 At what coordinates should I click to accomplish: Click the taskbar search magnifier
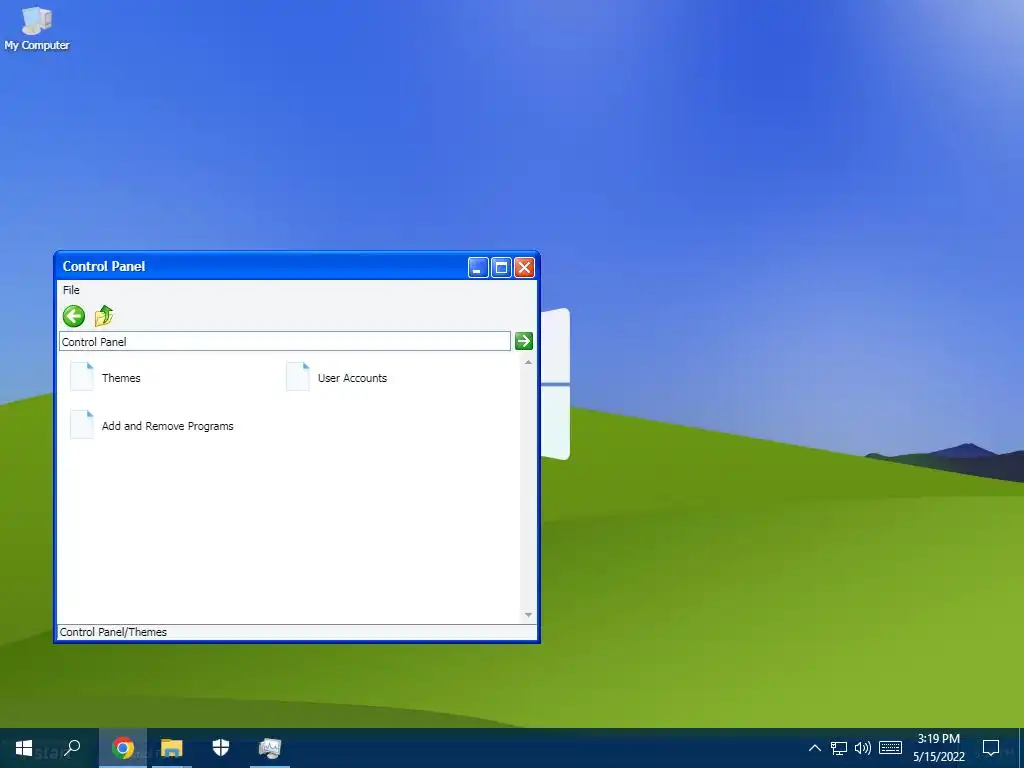[x=72, y=748]
